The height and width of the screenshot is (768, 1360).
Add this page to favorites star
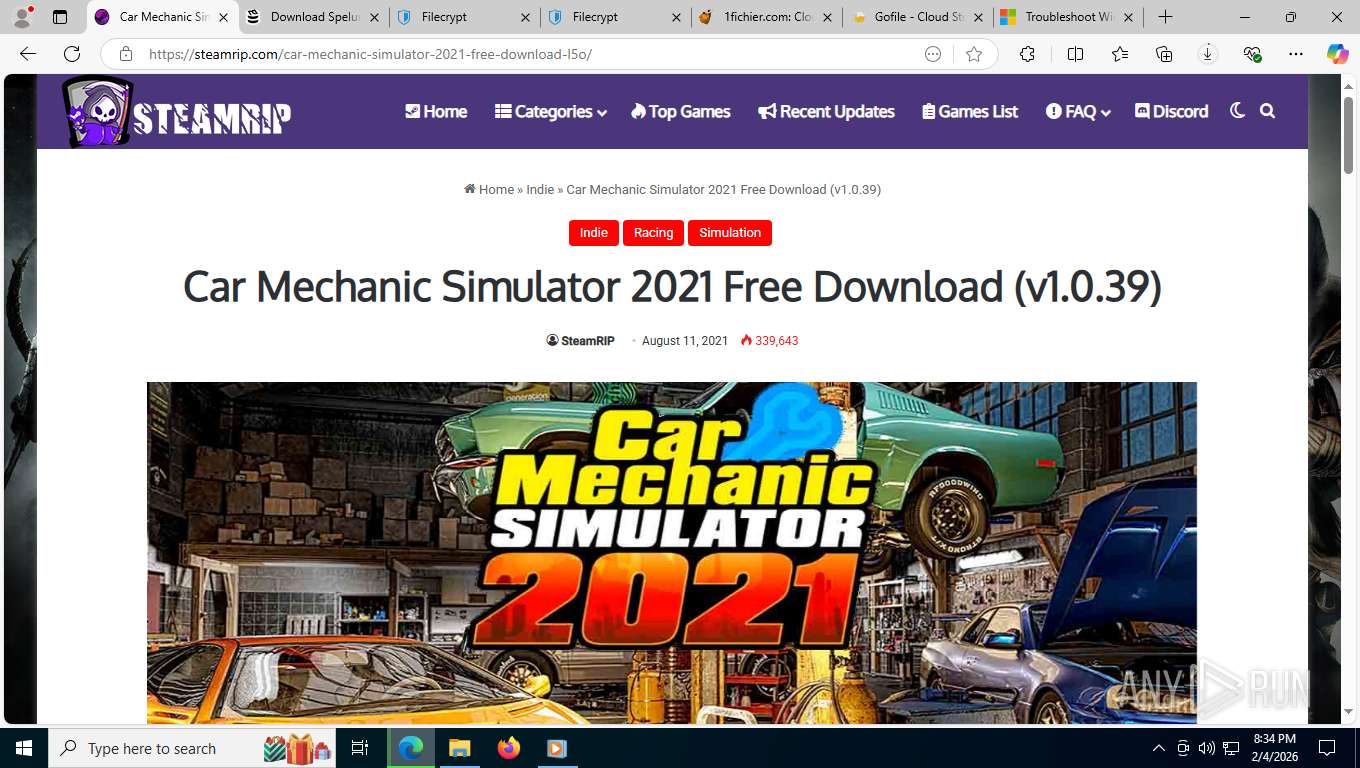click(x=974, y=54)
